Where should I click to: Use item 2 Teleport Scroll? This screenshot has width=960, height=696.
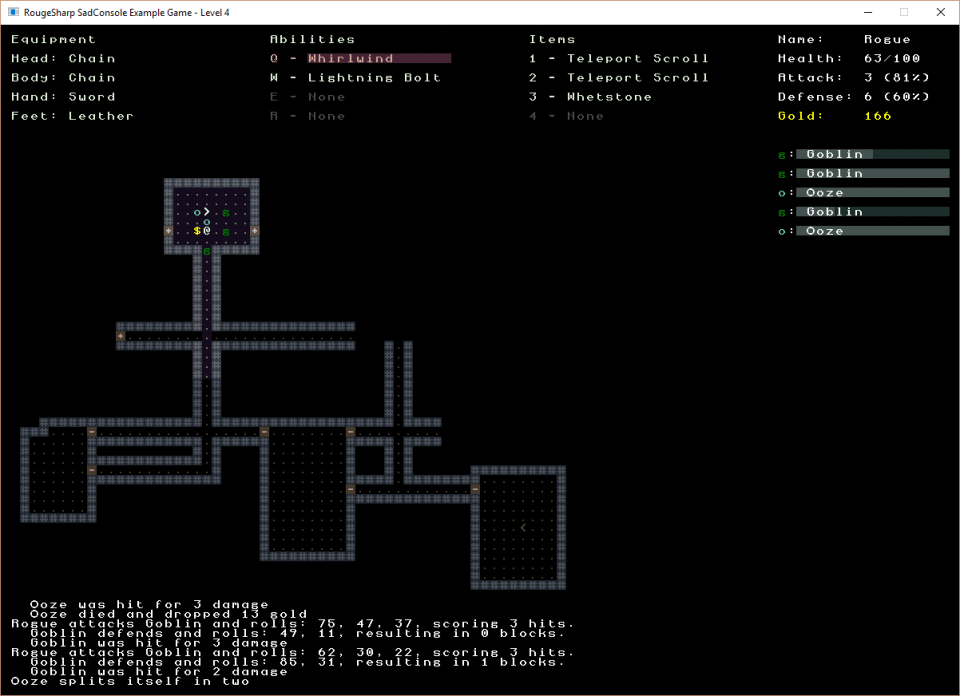(619, 78)
